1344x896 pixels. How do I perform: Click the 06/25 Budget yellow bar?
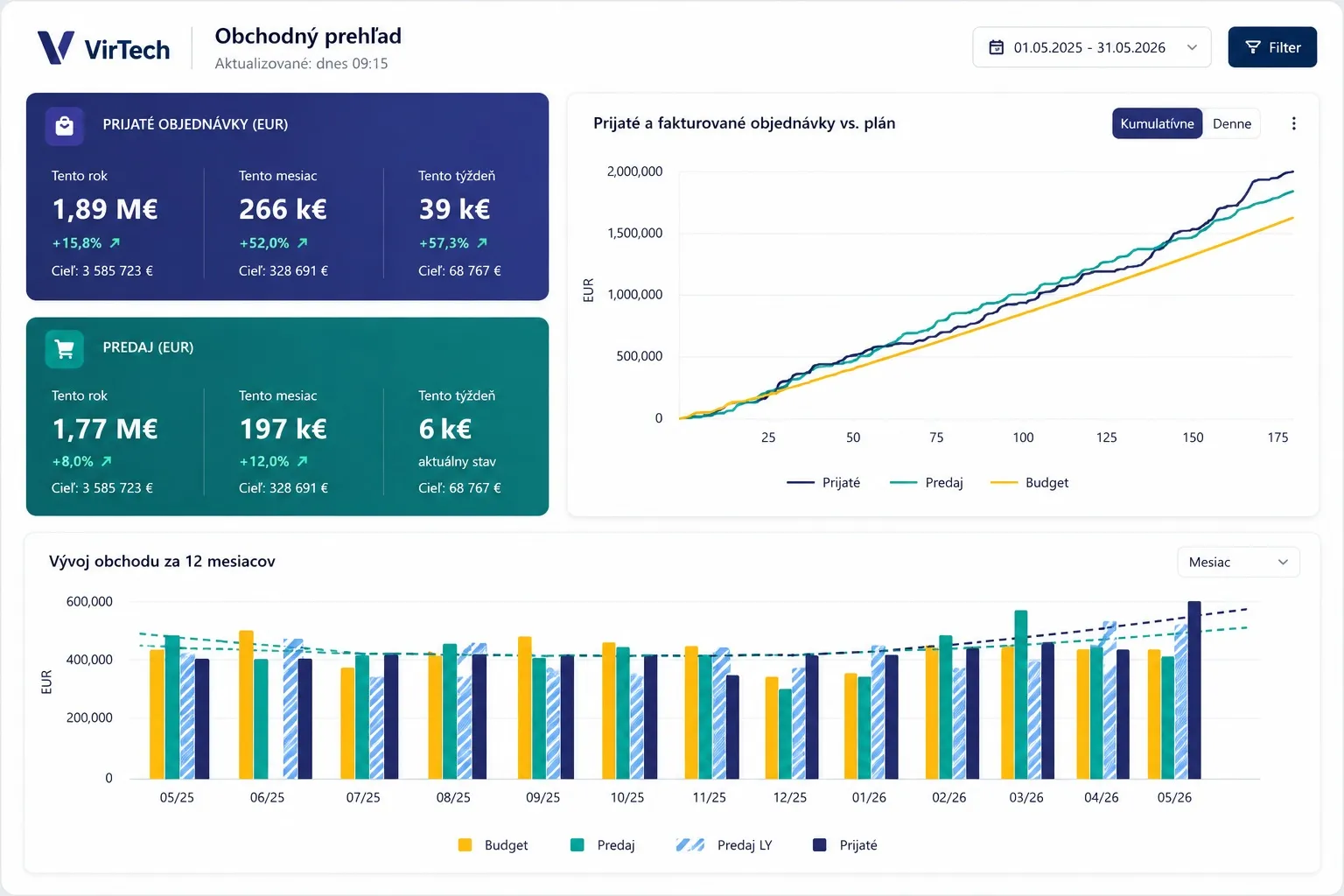[246, 704]
